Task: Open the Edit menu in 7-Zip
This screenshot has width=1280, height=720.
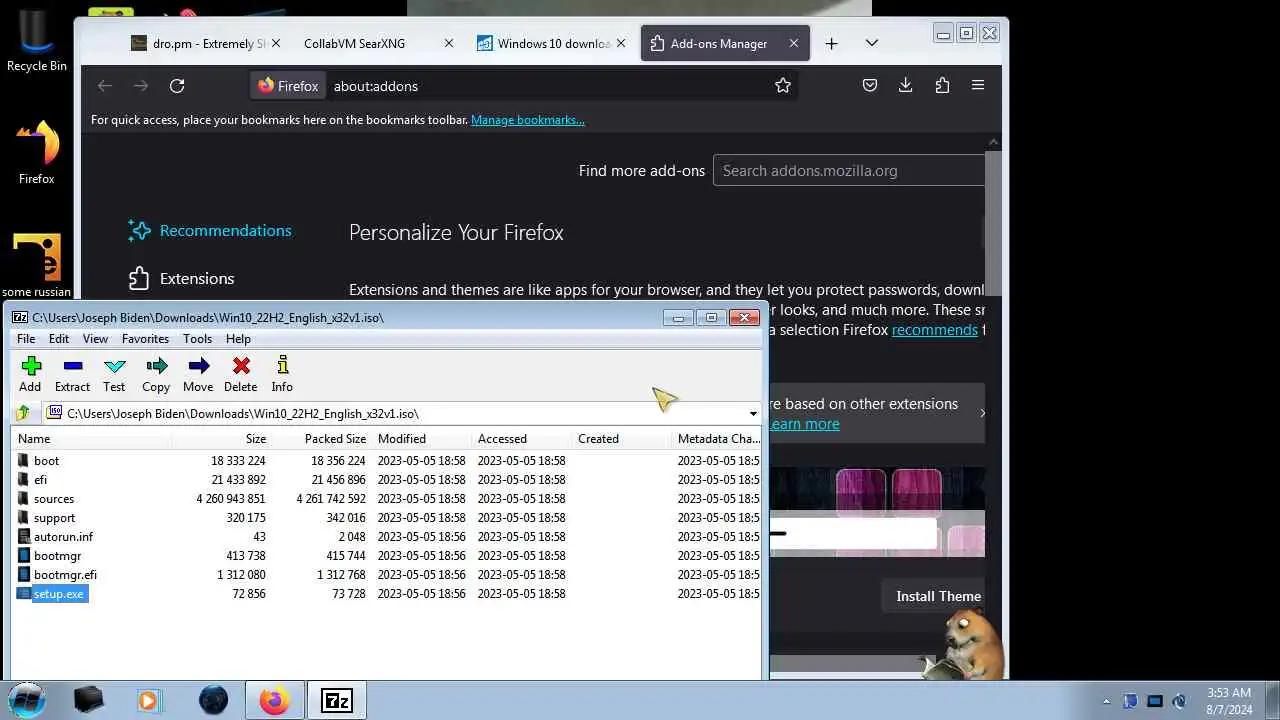Action: (x=59, y=339)
